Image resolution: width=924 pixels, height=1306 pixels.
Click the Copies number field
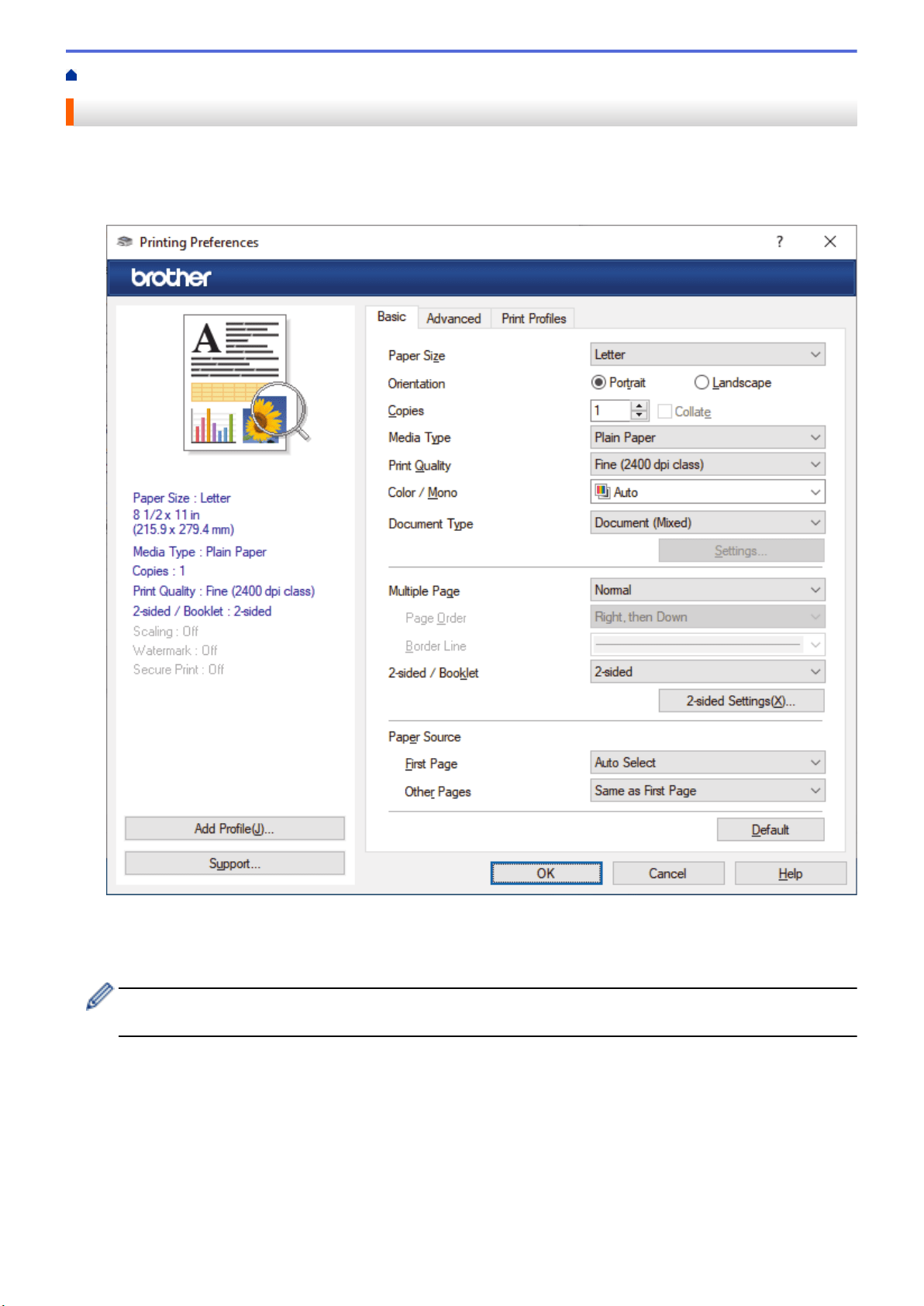(x=611, y=411)
